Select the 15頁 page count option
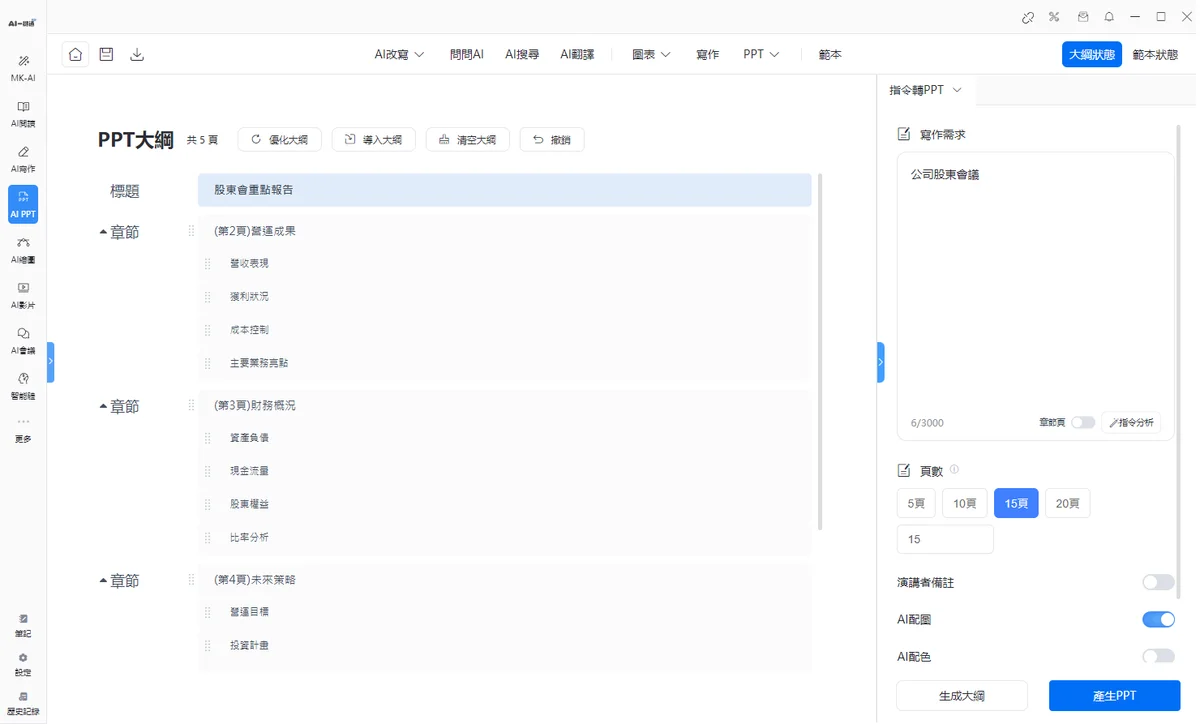The height and width of the screenshot is (724, 1200). pos(1016,503)
